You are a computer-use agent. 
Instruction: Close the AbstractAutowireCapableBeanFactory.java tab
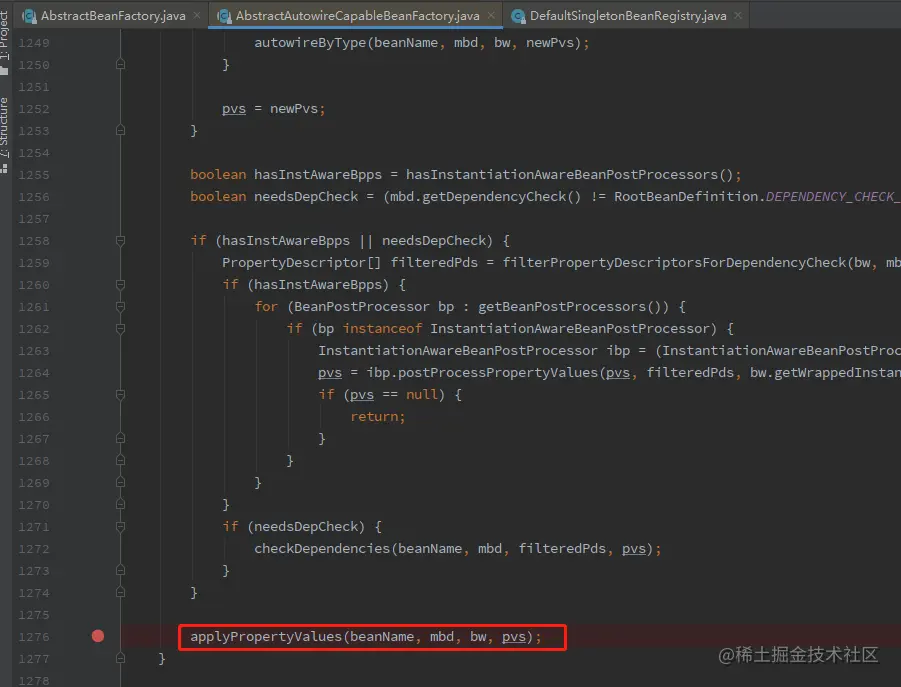coord(491,16)
